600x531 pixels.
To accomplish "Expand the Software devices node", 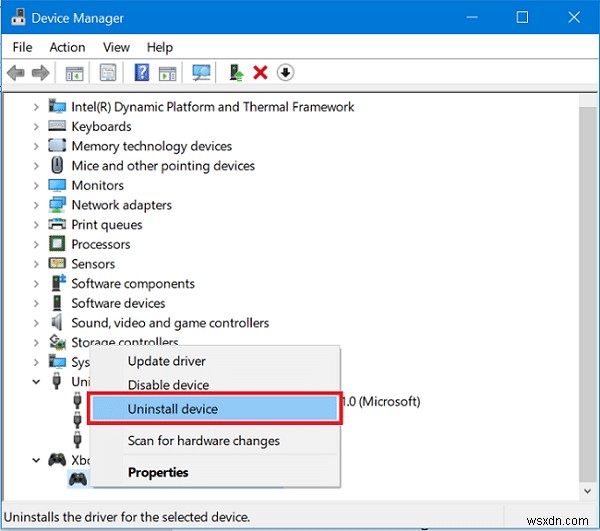I will click(x=36, y=303).
